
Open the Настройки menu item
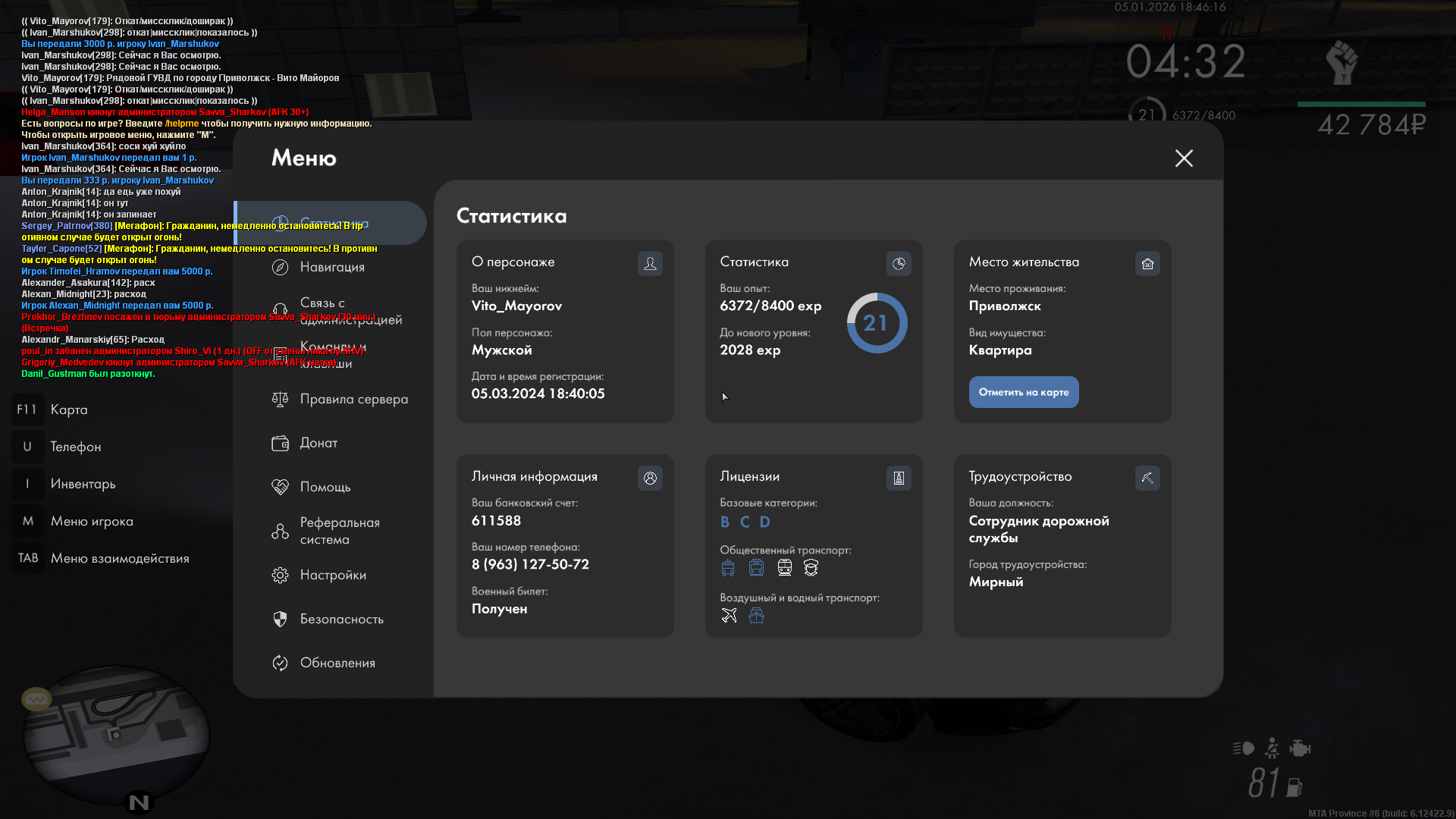click(333, 575)
